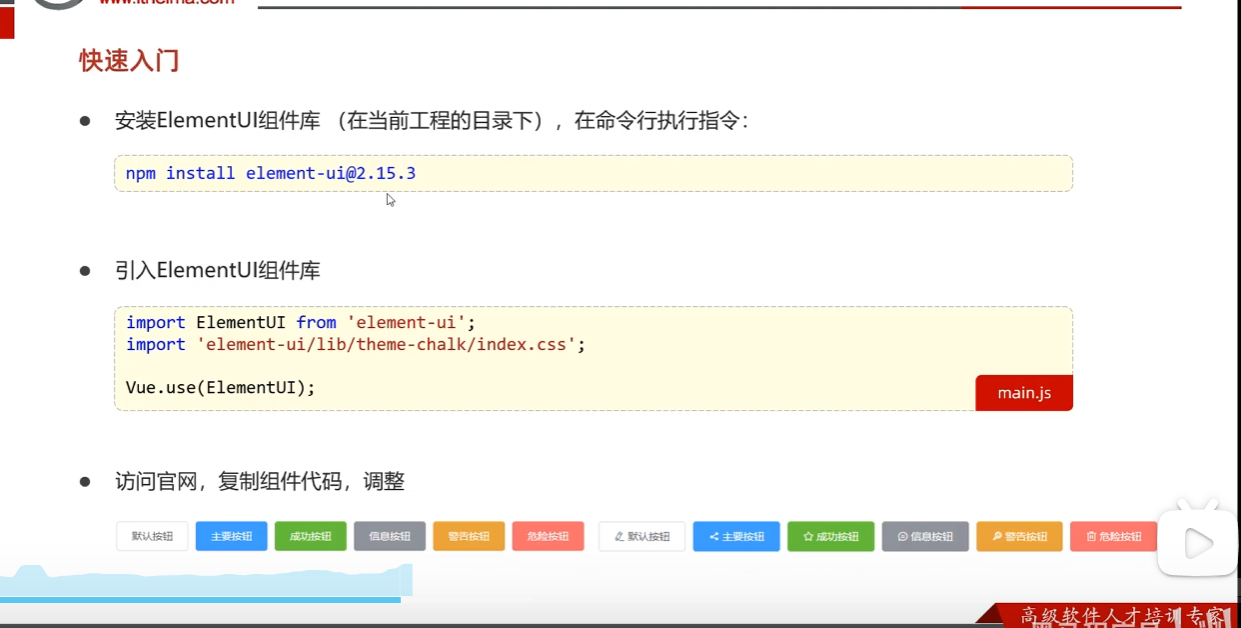1241x628 pixels.
Task: Click the 快速入门 heading
Action: click(x=129, y=61)
